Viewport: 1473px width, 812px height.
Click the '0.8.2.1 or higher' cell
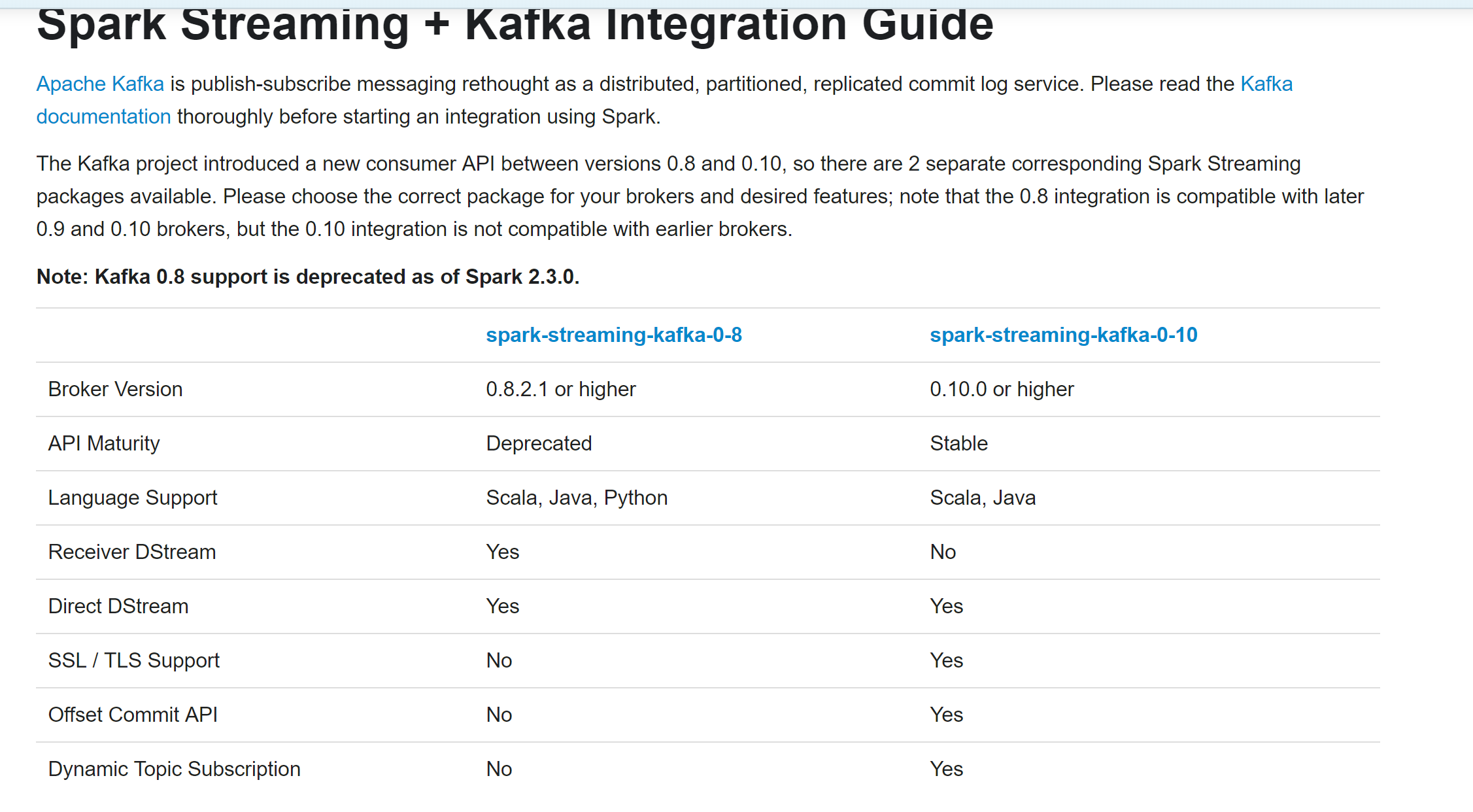(561, 389)
